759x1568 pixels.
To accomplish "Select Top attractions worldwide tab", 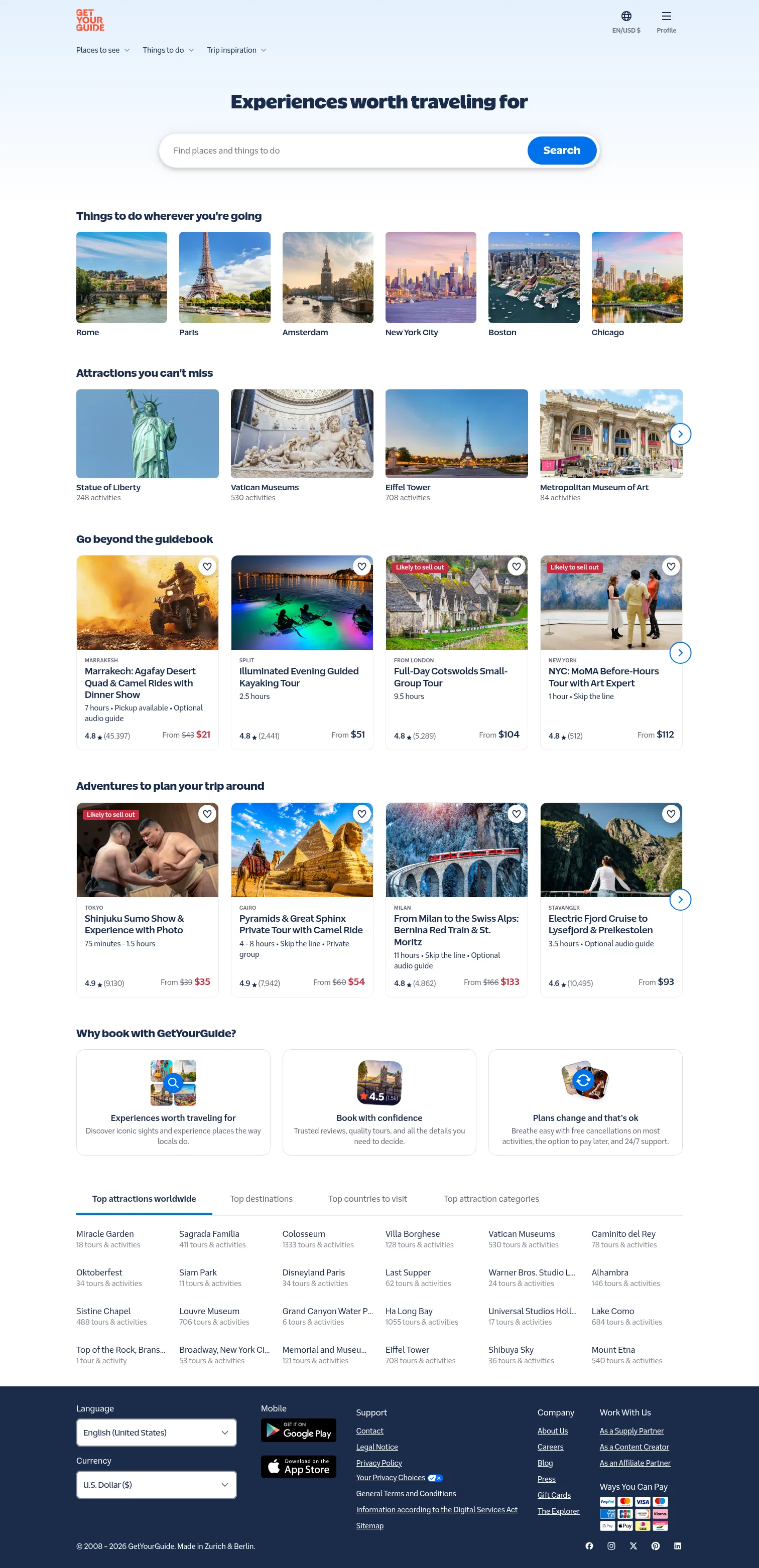I will tap(144, 1199).
